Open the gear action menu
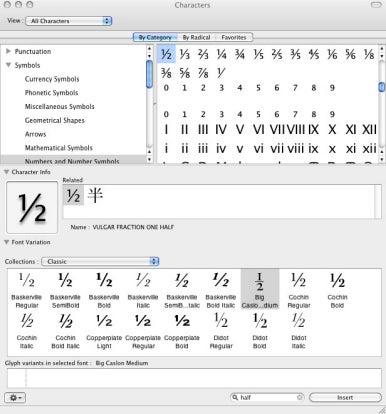The image size is (386, 414). [x=15, y=397]
